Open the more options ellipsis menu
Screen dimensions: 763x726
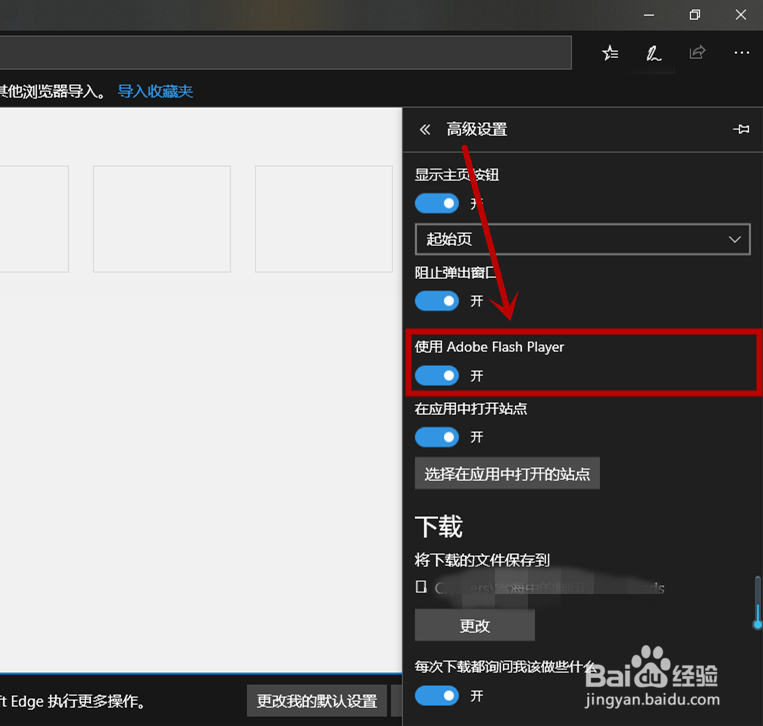742,53
